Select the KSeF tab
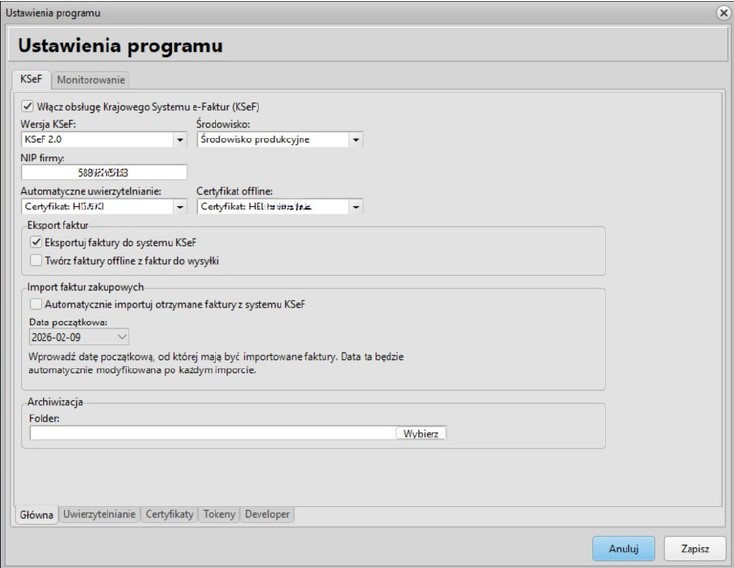 tap(32, 79)
